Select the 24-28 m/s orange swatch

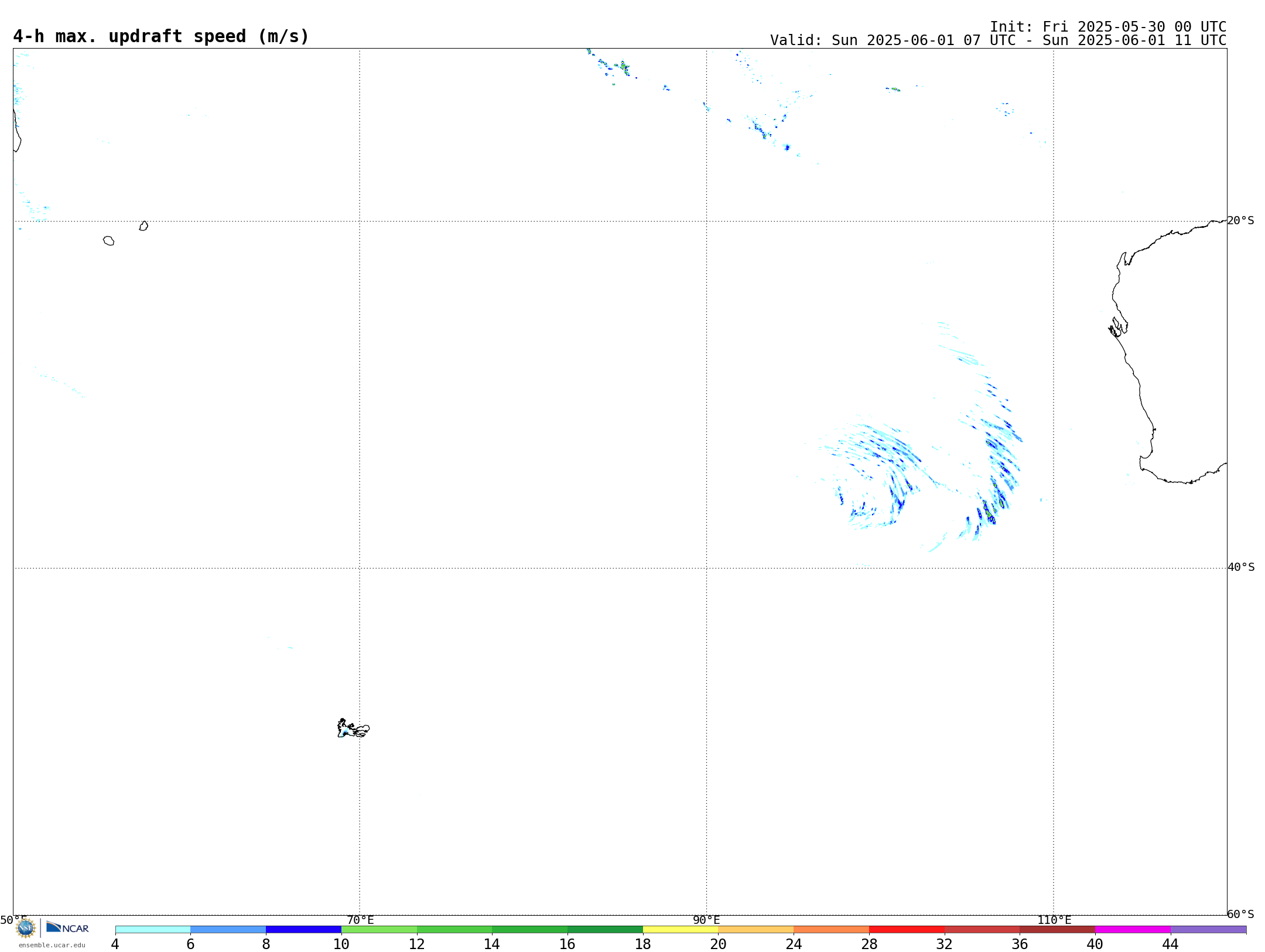coord(831,930)
